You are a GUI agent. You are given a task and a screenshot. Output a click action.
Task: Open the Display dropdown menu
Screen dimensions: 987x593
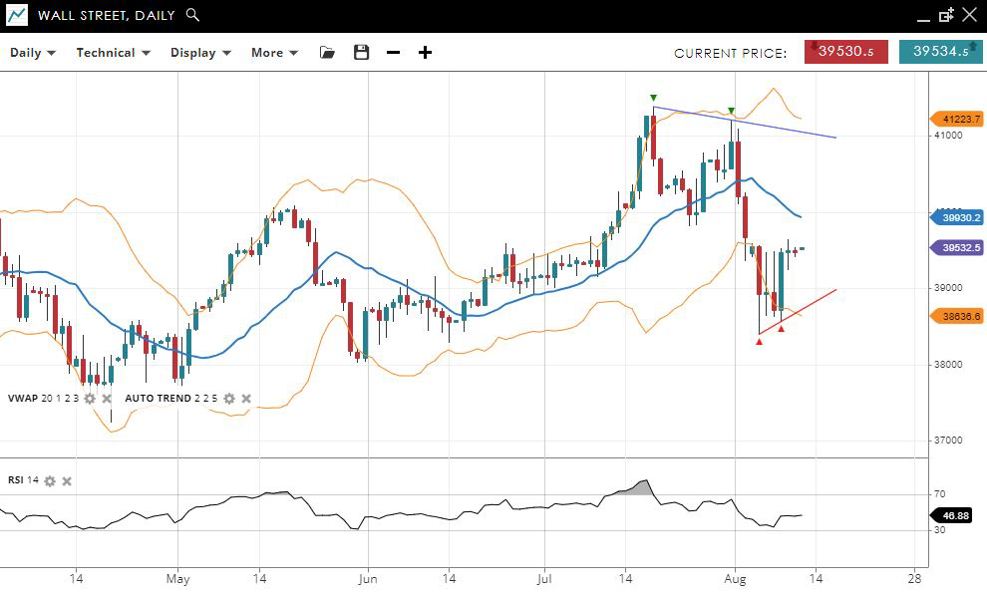(200, 53)
